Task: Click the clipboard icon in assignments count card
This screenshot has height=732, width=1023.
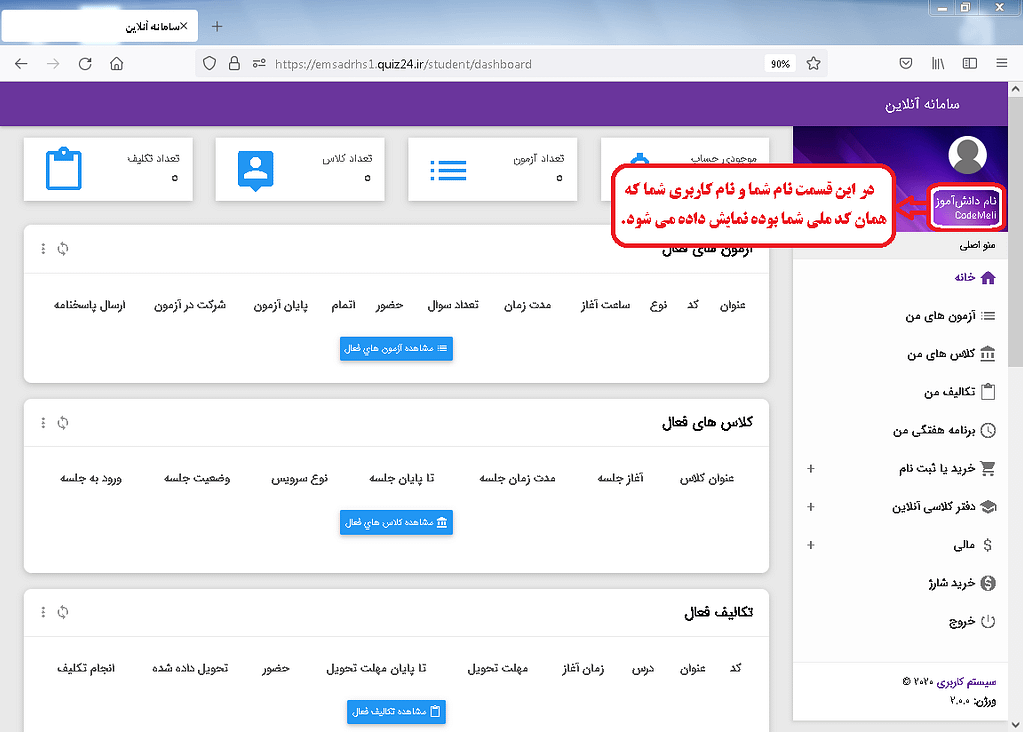Action: pos(64,169)
